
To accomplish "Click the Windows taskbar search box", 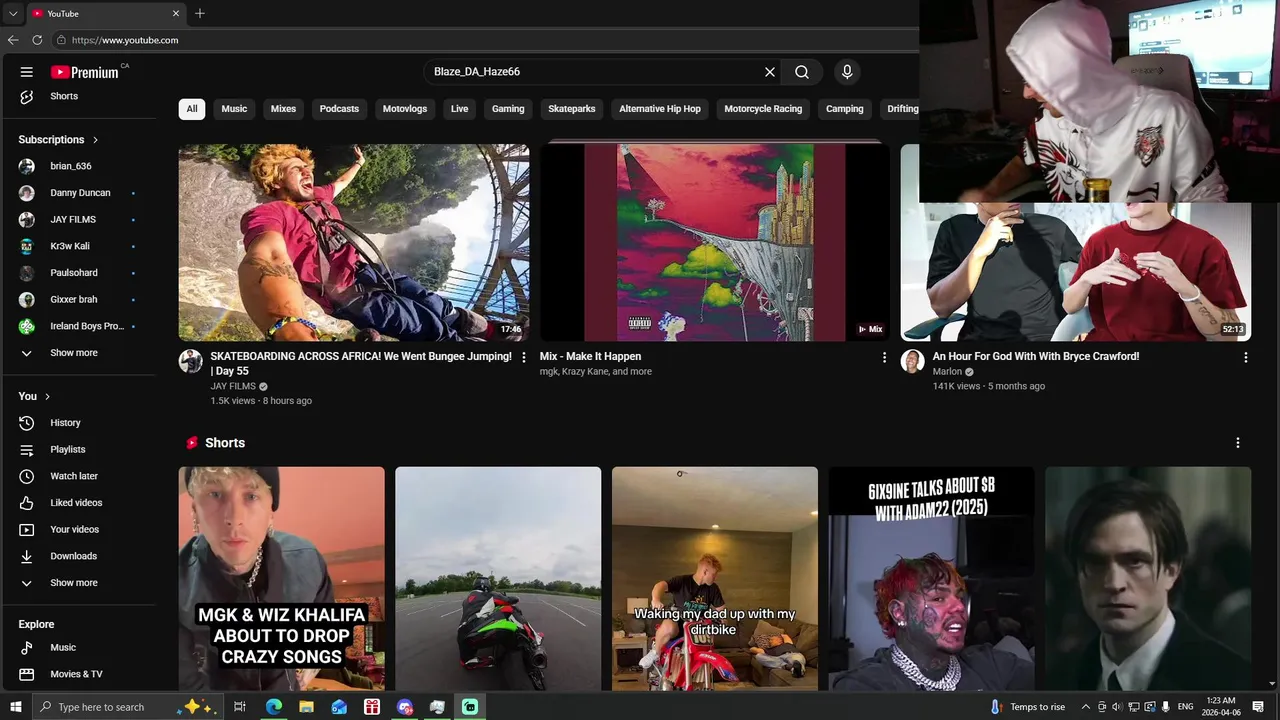I will (x=126, y=707).
